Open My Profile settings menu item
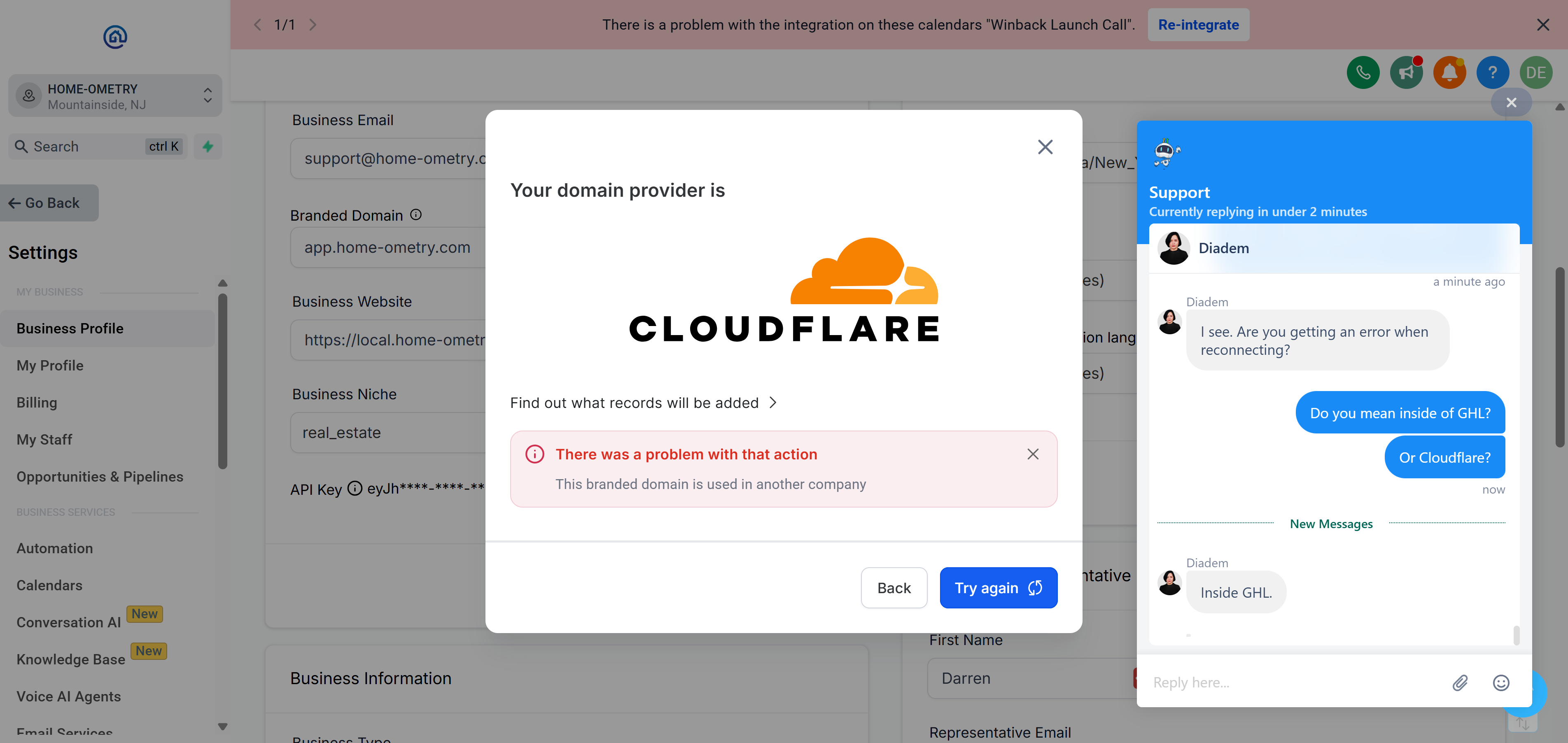The width and height of the screenshot is (1568, 743). [50, 366]
